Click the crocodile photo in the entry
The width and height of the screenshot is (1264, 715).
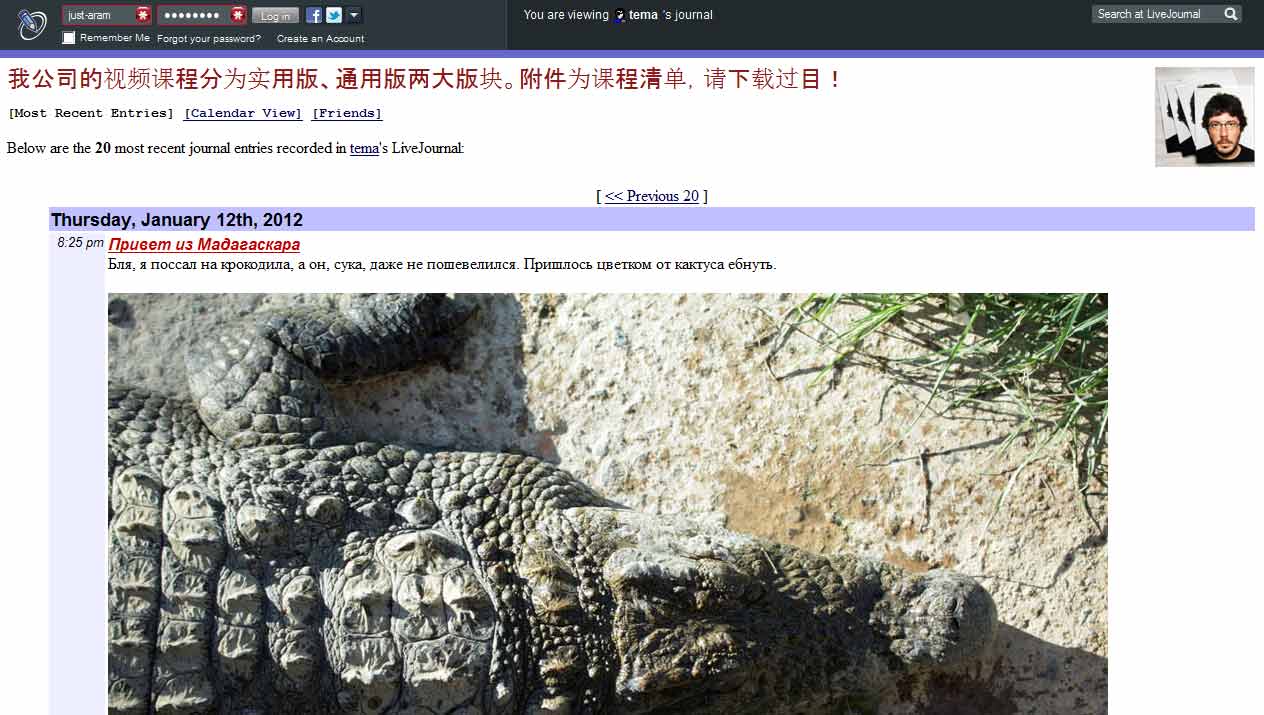(608, 504)
